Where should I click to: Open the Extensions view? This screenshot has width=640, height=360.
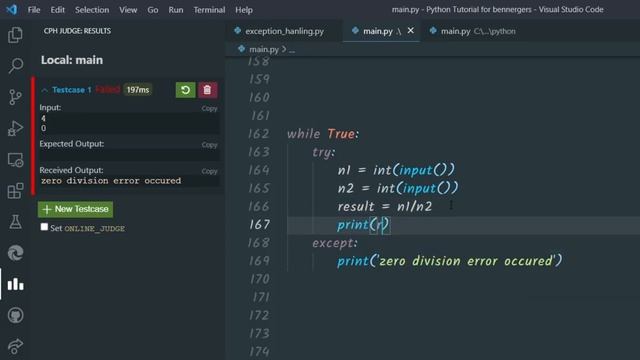click(x=15, y=191)
